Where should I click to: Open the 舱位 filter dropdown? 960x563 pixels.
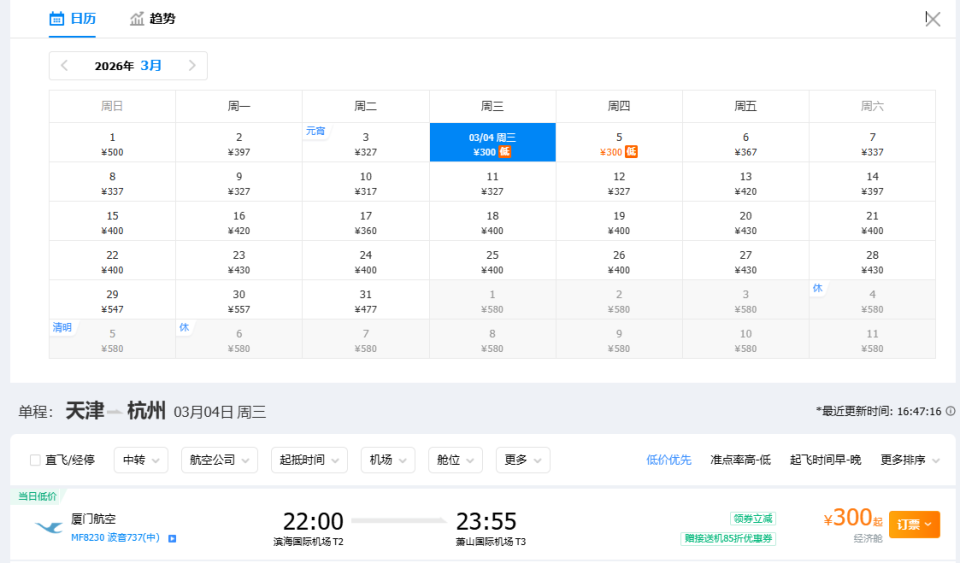456,460
